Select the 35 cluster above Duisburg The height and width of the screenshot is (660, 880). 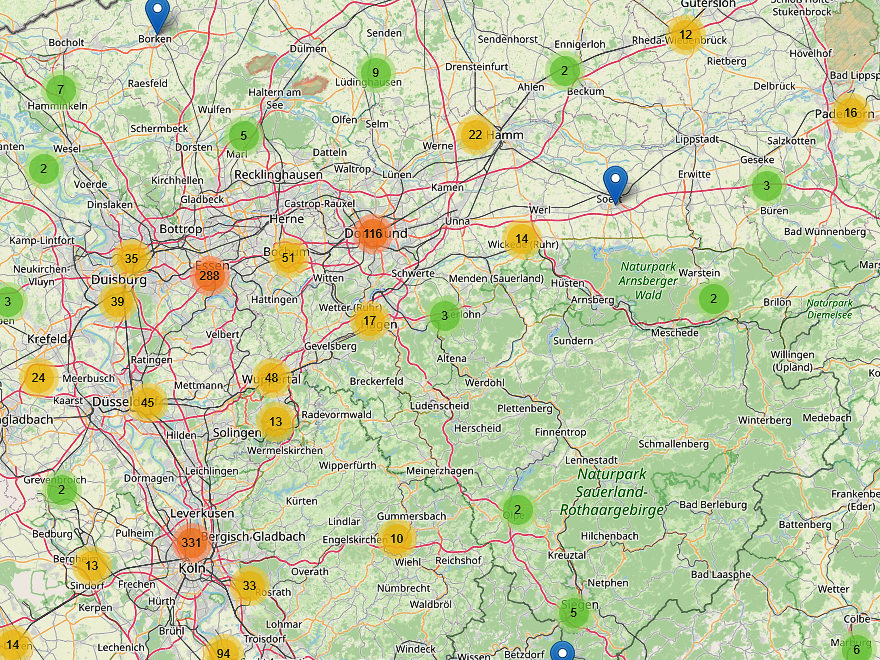click(x=131, y=258)
